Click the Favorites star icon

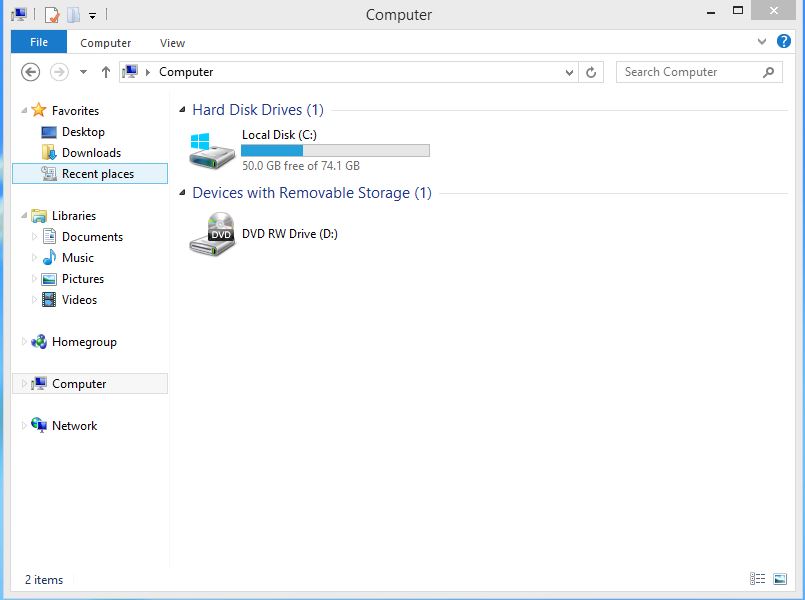click(39, 110)
